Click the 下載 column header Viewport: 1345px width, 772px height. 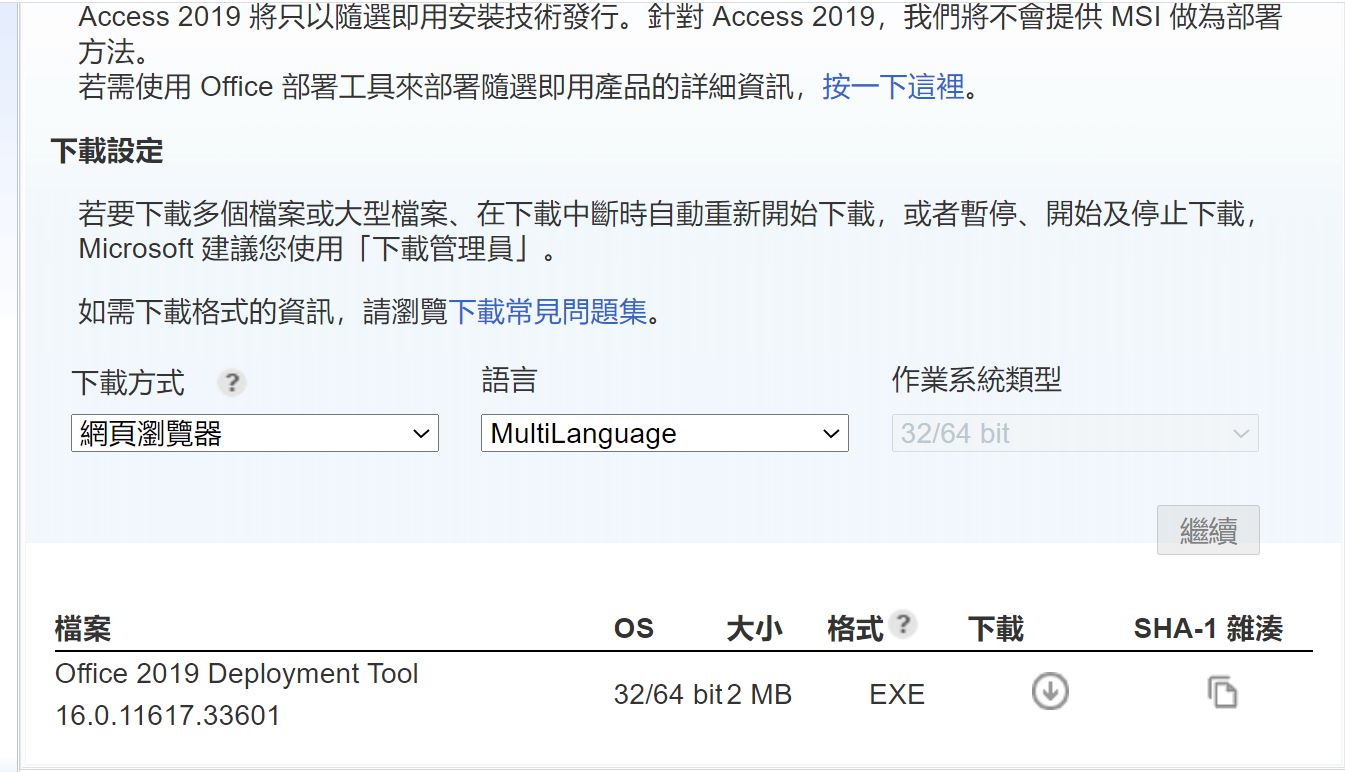(x=996, y=629)
